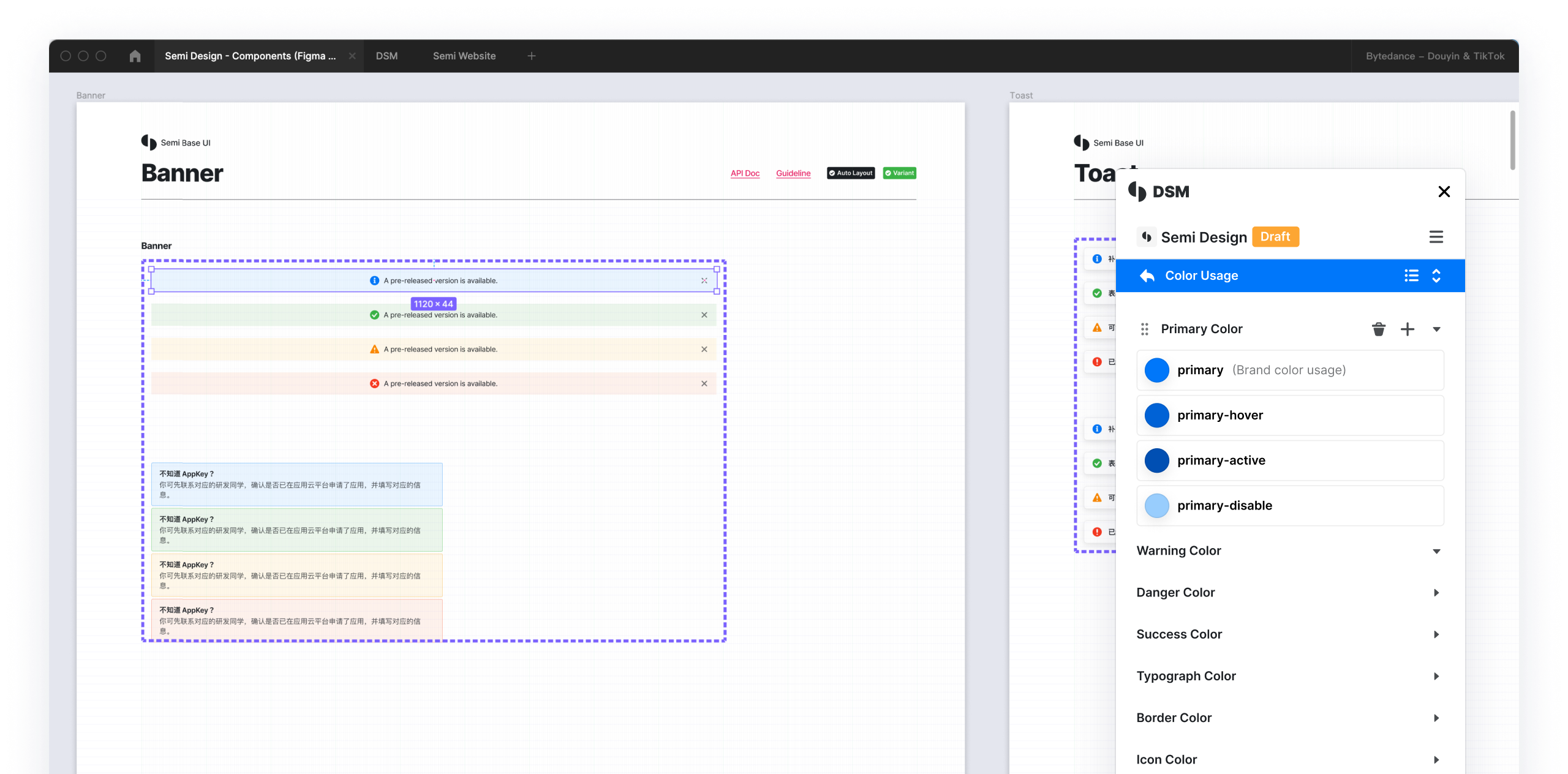Open the DSM hamburger menu
1568x774 pixels.
[x=1436, y=237]
